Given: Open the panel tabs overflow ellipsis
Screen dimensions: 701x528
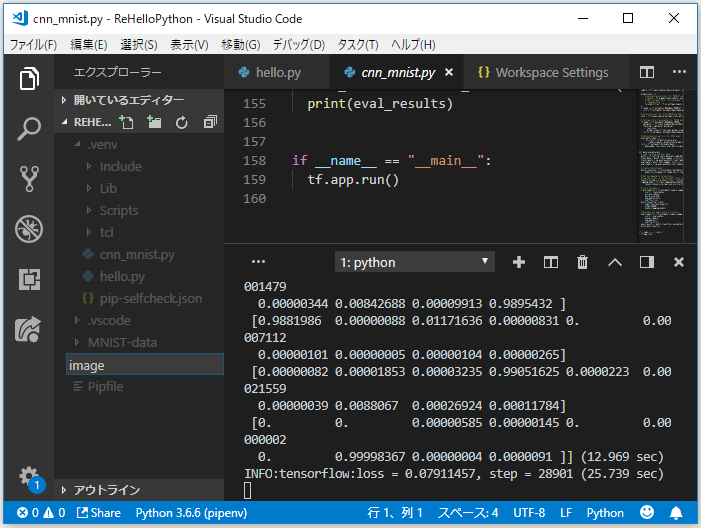Looking at the screenshot, I should point(258,262).
